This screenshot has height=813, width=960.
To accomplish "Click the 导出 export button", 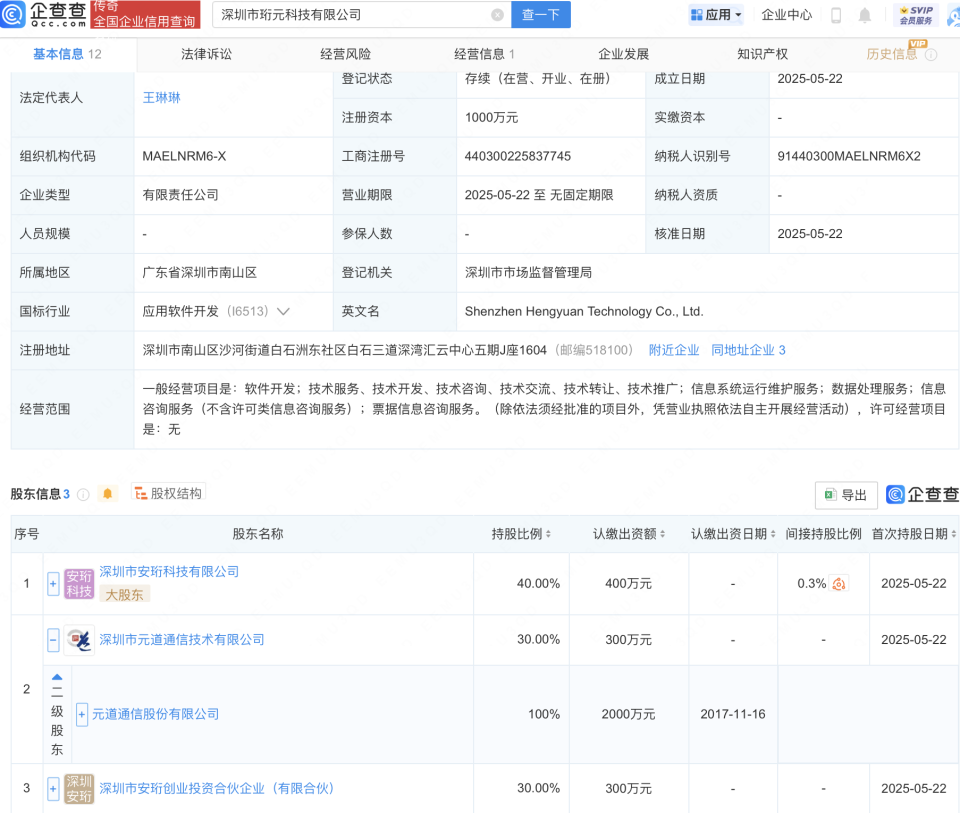I will point(846,495).
